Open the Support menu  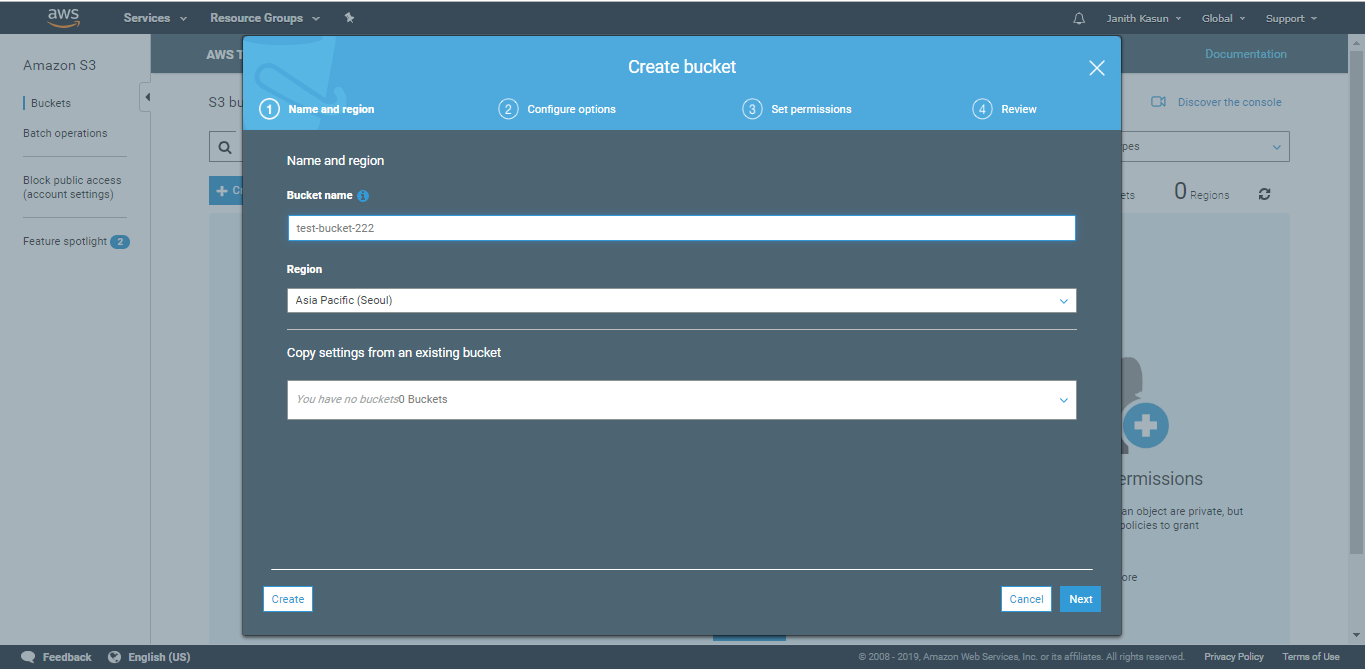[x=1291, y=18]
